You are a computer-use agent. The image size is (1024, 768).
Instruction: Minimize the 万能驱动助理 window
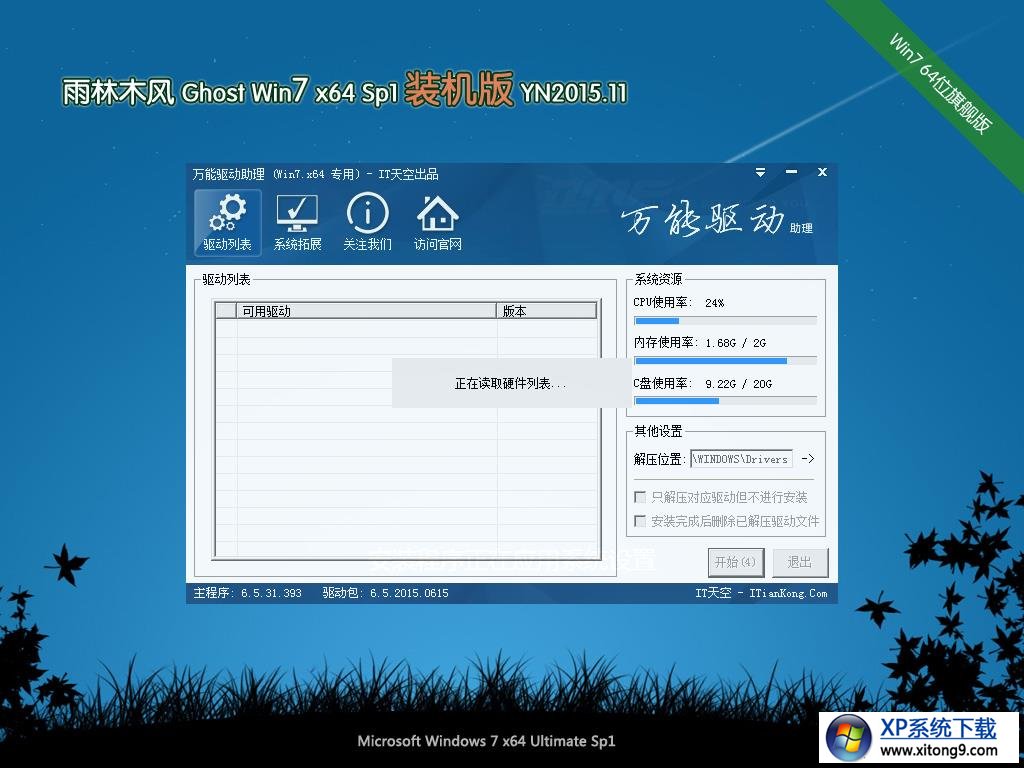792,172
